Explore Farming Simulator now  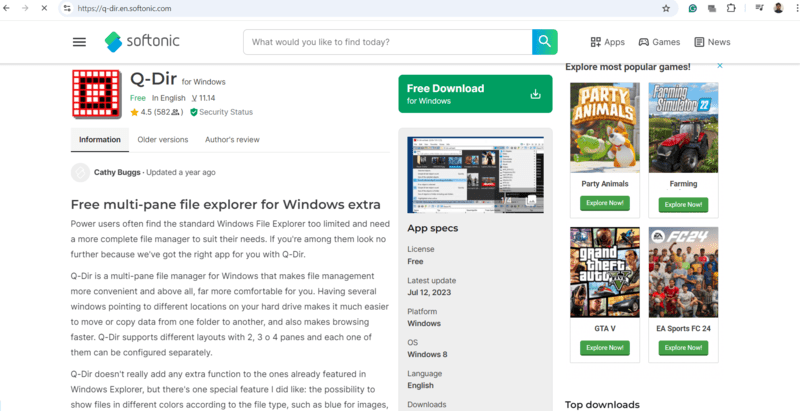coord(683,204)
